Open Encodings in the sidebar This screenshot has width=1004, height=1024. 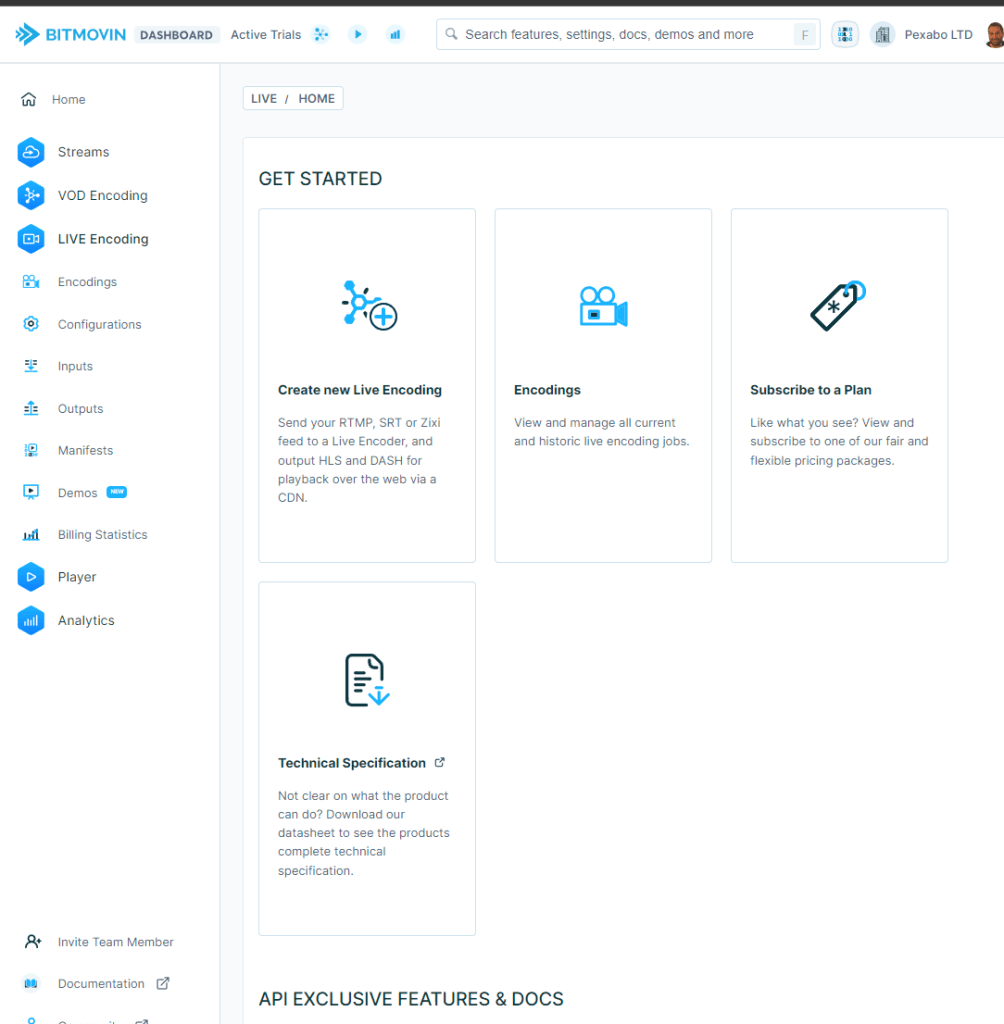[x=88, y=282]
